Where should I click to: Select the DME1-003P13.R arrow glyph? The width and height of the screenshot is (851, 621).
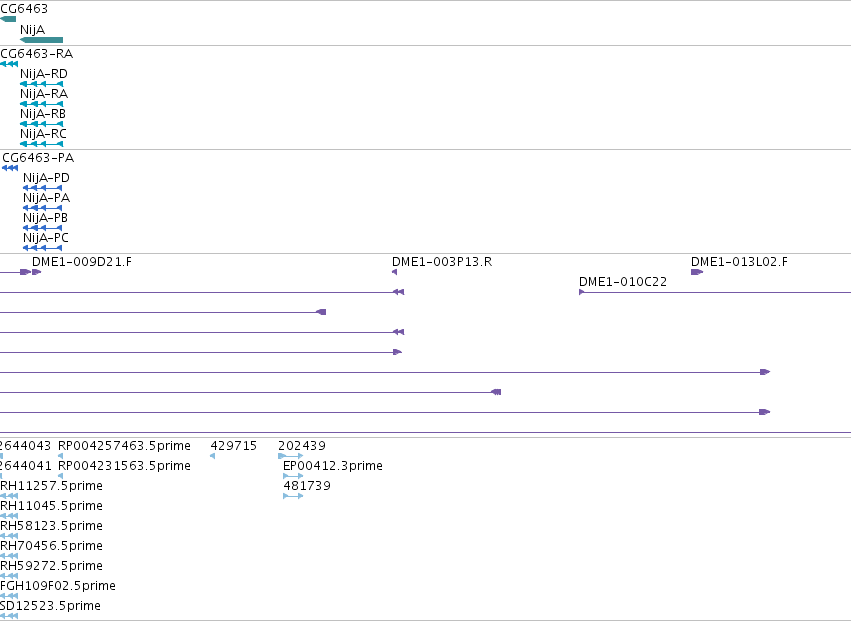pyautogui.click(x=395, y=273)
